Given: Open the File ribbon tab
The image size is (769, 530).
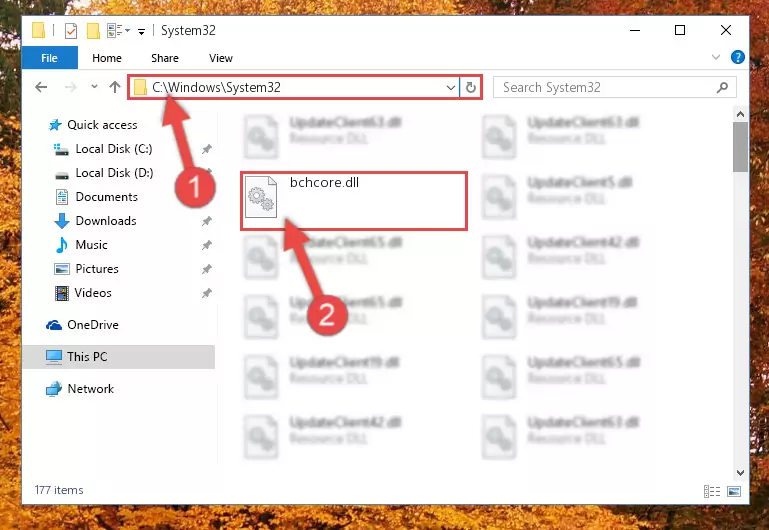Looking at the screenshot, I should [50, 58].
